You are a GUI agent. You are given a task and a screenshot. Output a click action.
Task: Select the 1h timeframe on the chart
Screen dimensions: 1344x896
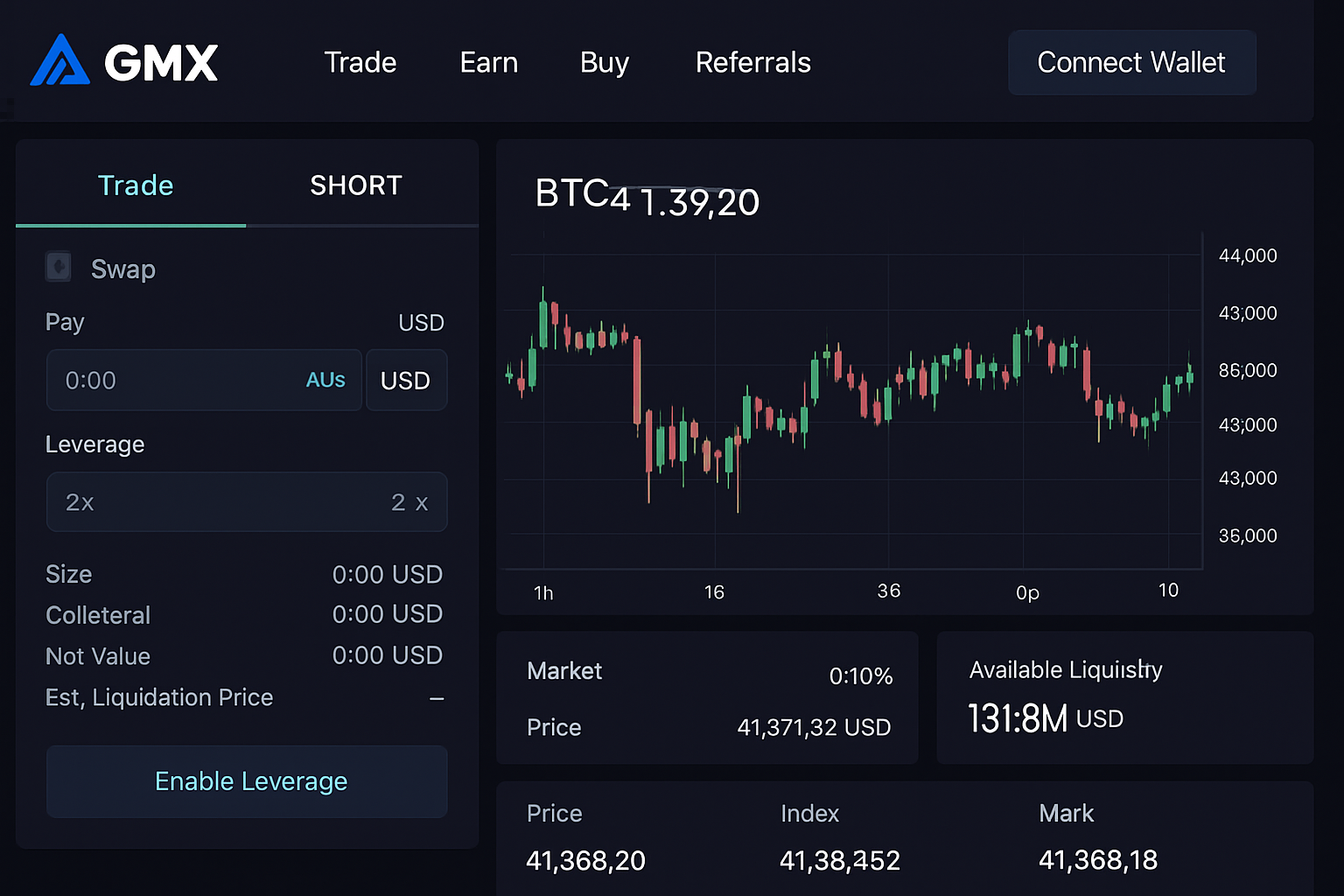(x=542, y=591)
